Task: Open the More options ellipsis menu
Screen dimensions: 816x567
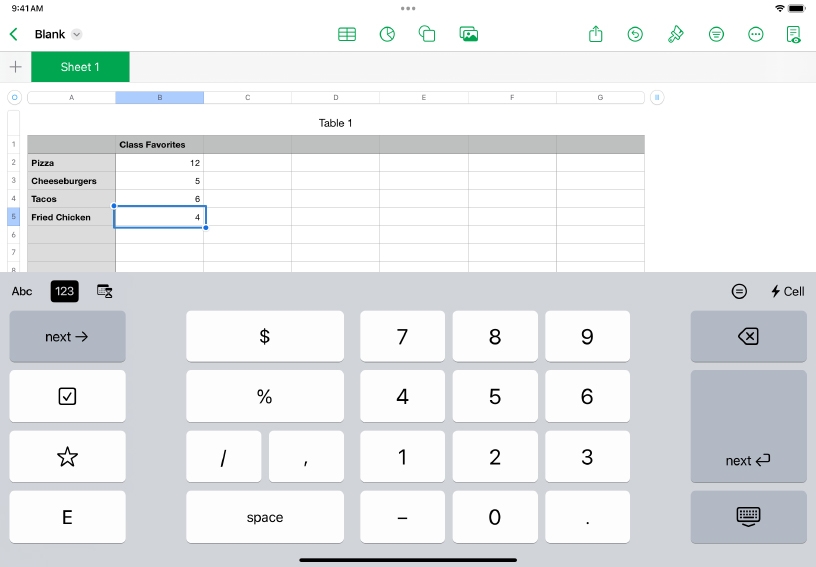Action: pos(756,34)
